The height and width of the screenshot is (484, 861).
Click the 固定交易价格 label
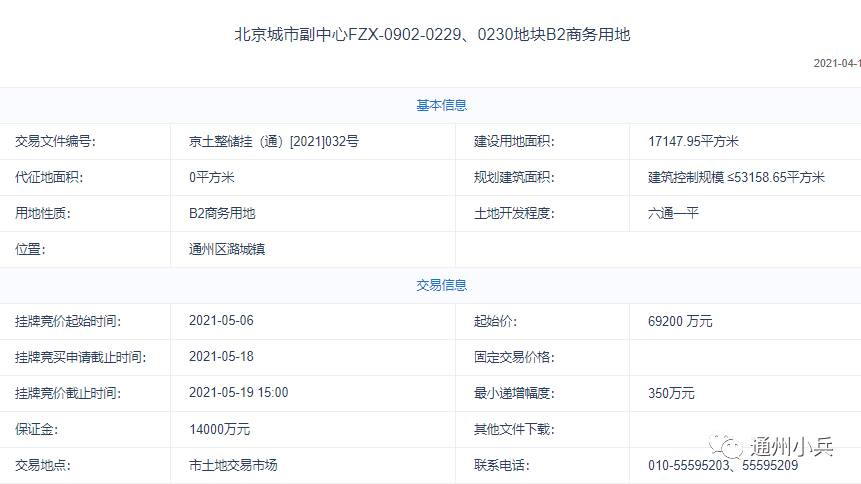click(x=514, y=357)
